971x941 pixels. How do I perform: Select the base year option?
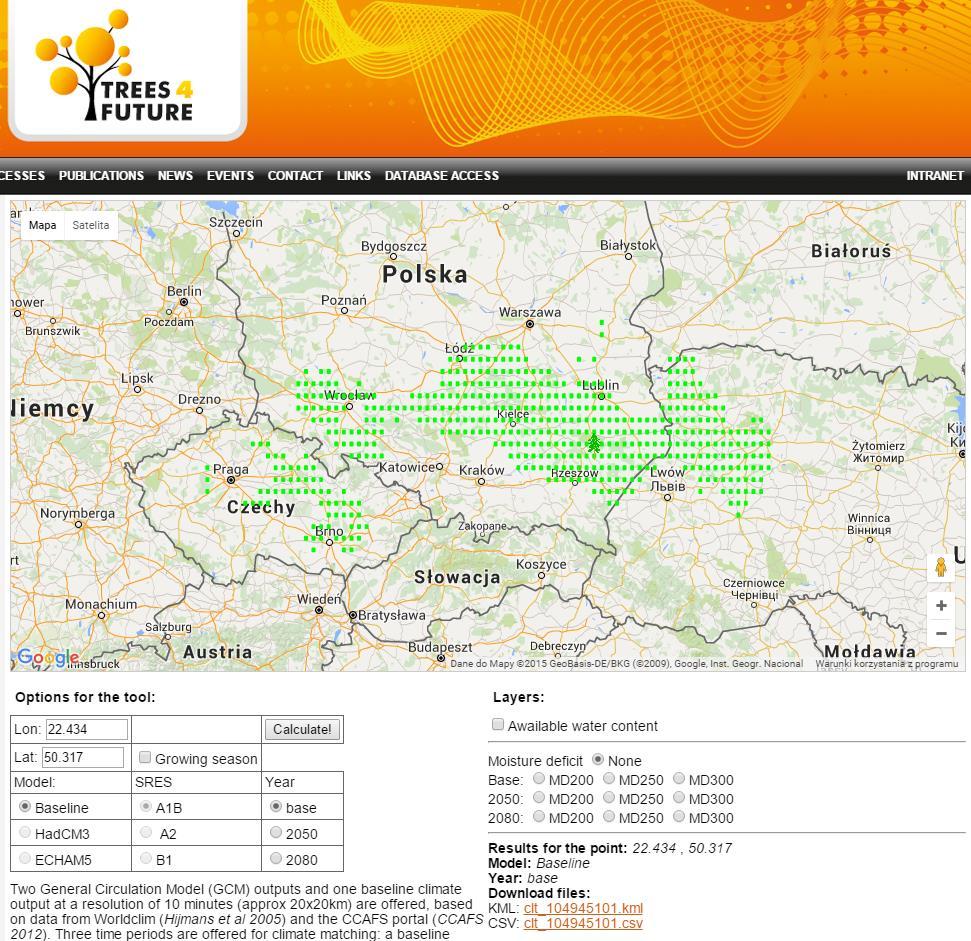(x=276, y=807)
